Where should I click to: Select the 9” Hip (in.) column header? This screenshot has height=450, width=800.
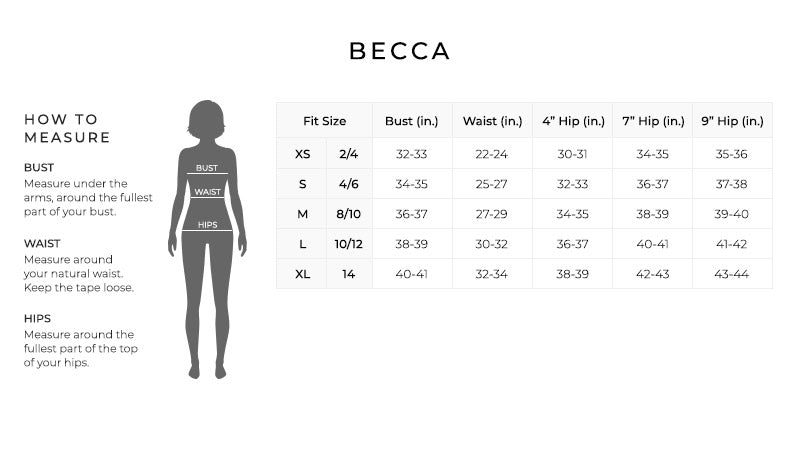(x=733, y=121)
